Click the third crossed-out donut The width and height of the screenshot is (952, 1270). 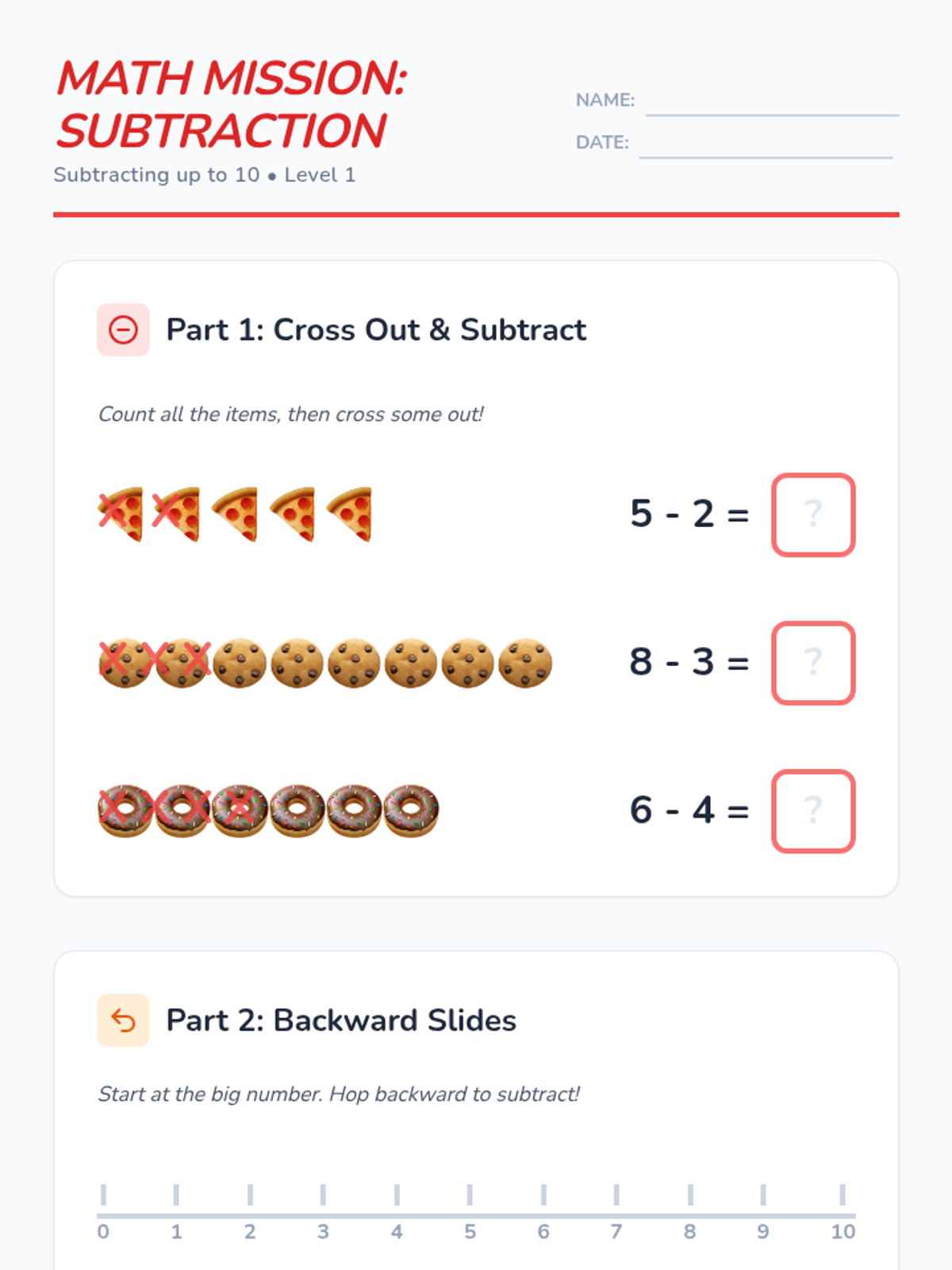240,810
